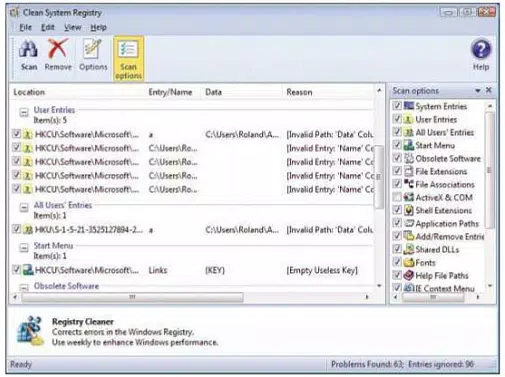Click the 'Ready' status bar text

coord(21,364)
